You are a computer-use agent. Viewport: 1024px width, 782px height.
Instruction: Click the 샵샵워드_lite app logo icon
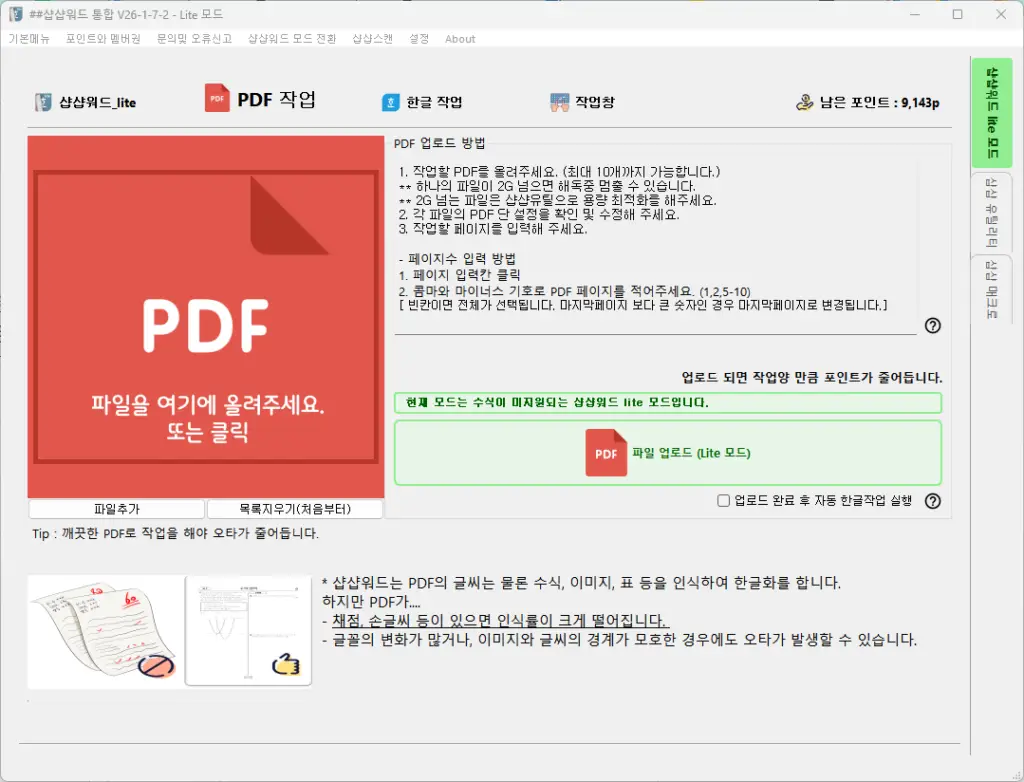click(41, 100)
